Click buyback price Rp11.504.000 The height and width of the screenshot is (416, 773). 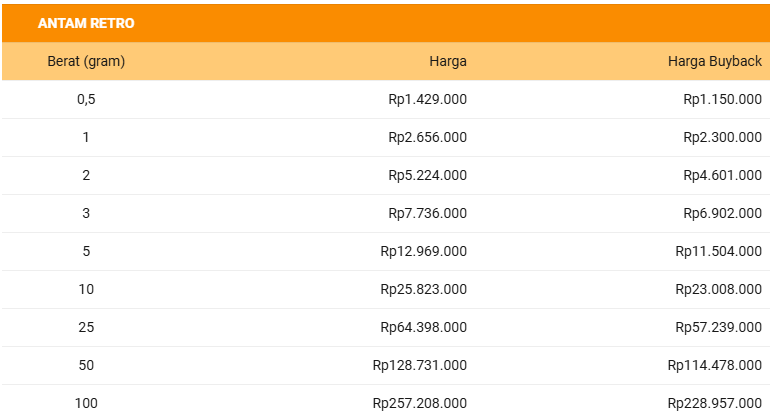[x=718, y=251]
